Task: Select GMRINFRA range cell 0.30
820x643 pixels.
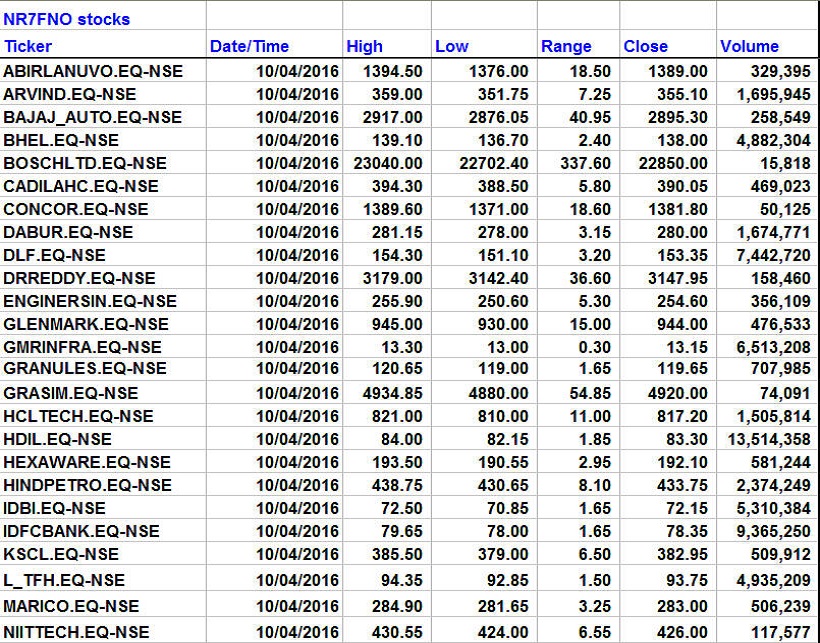Action: 596,347
